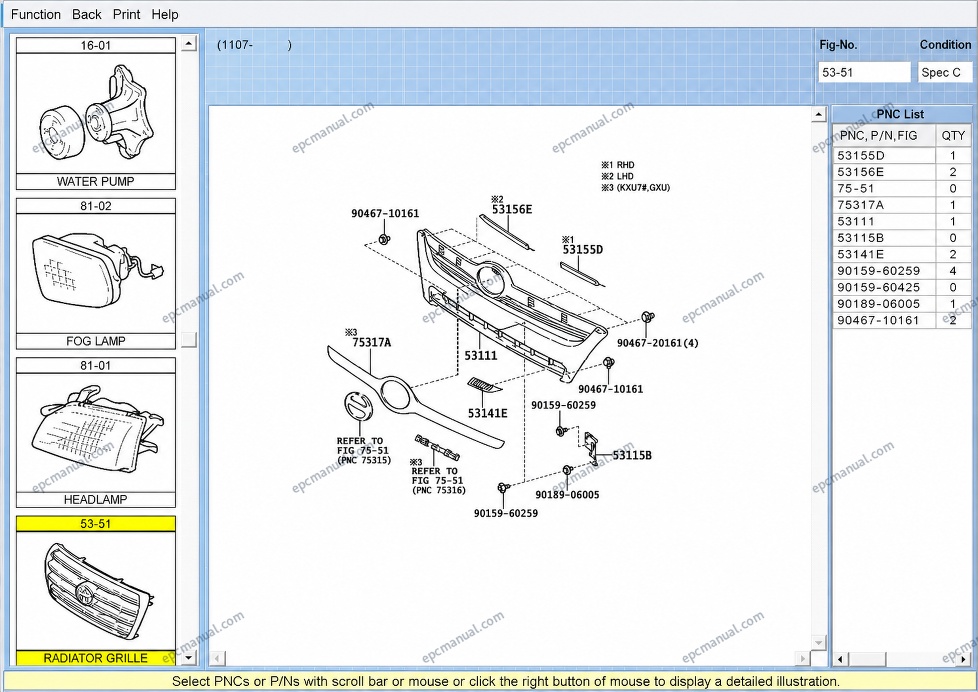The width and height of the screenshot is (978, 692).
Task: Click the thumbnail list scroll-up arrow
Action: coord(189,43)
